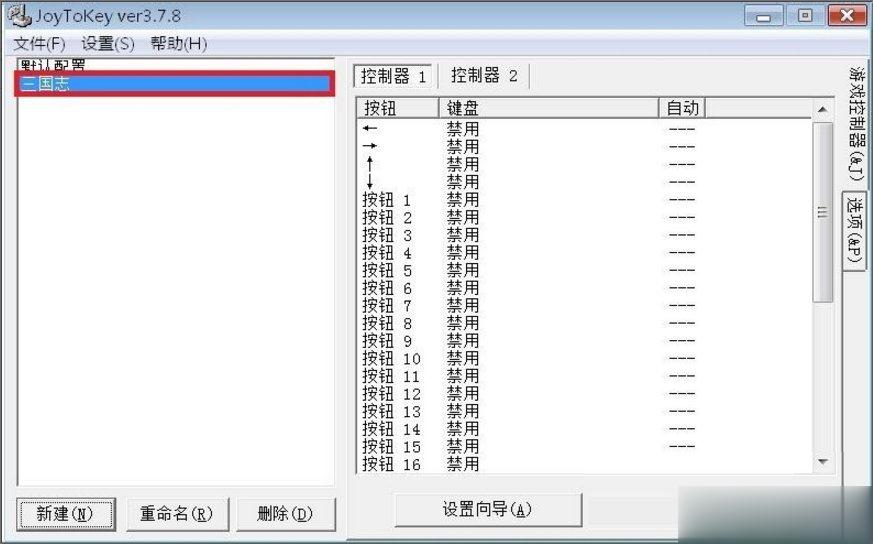This screenshot has width=873, height=544.
Task: Select the 按钮 11 row
Action: click(x=583, y=376)
